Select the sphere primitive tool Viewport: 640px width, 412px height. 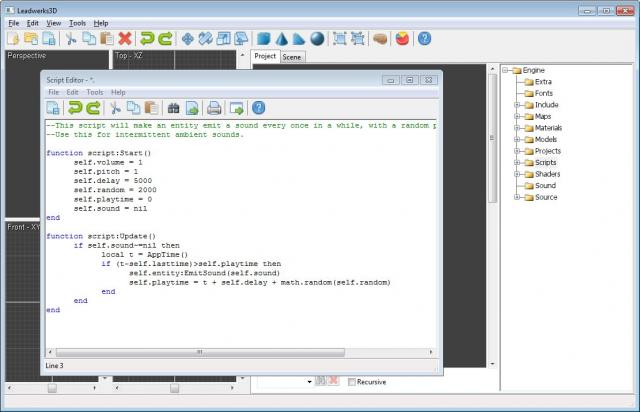click(317, 39)
